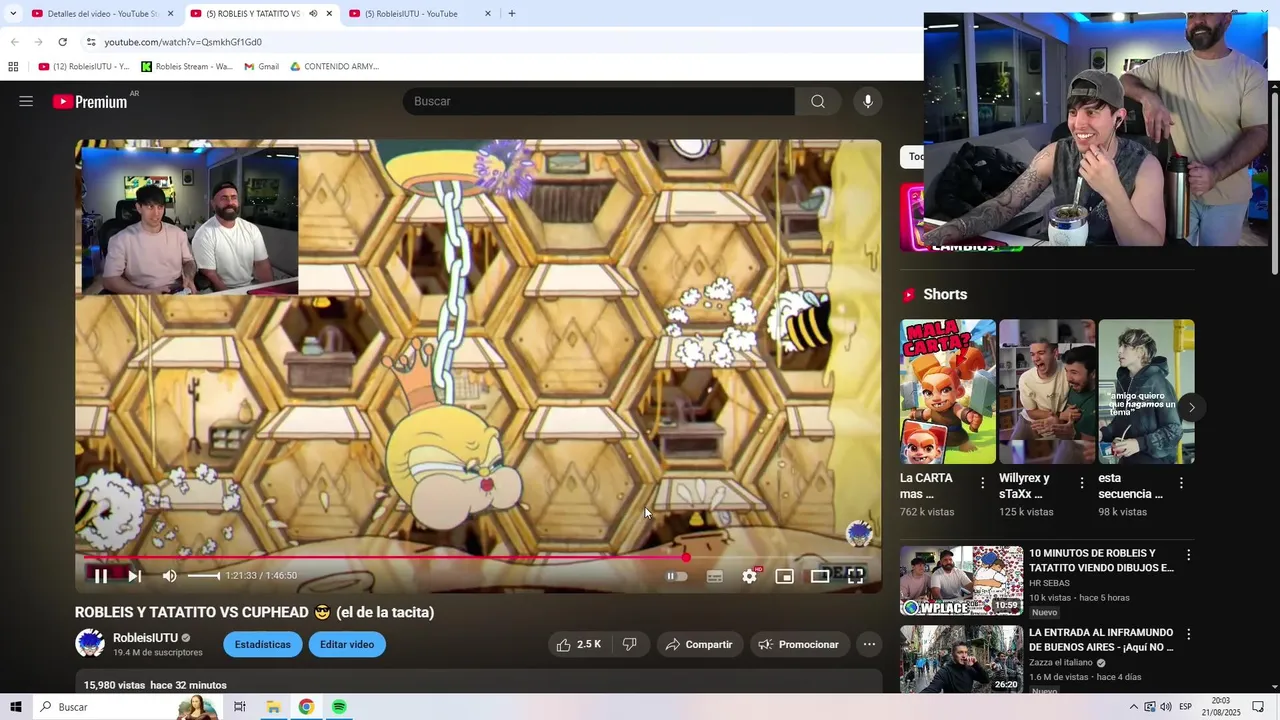This screenshot has height=720, width=1280.
Task: Open the La CARTA mas Short thumbnail
Action: [948, 391]
